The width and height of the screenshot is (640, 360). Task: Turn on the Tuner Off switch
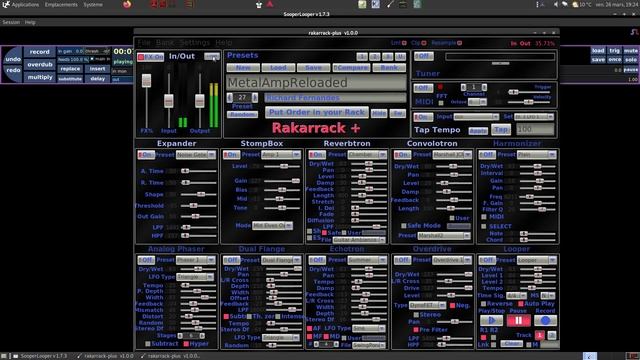point(424,56)
